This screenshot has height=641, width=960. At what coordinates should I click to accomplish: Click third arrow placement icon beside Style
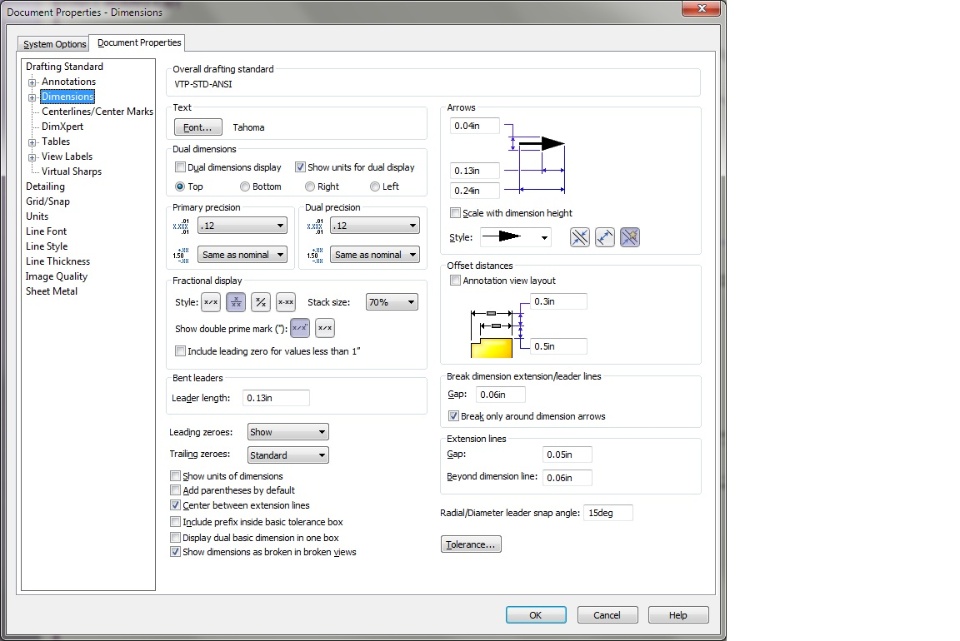pos(630,237)
